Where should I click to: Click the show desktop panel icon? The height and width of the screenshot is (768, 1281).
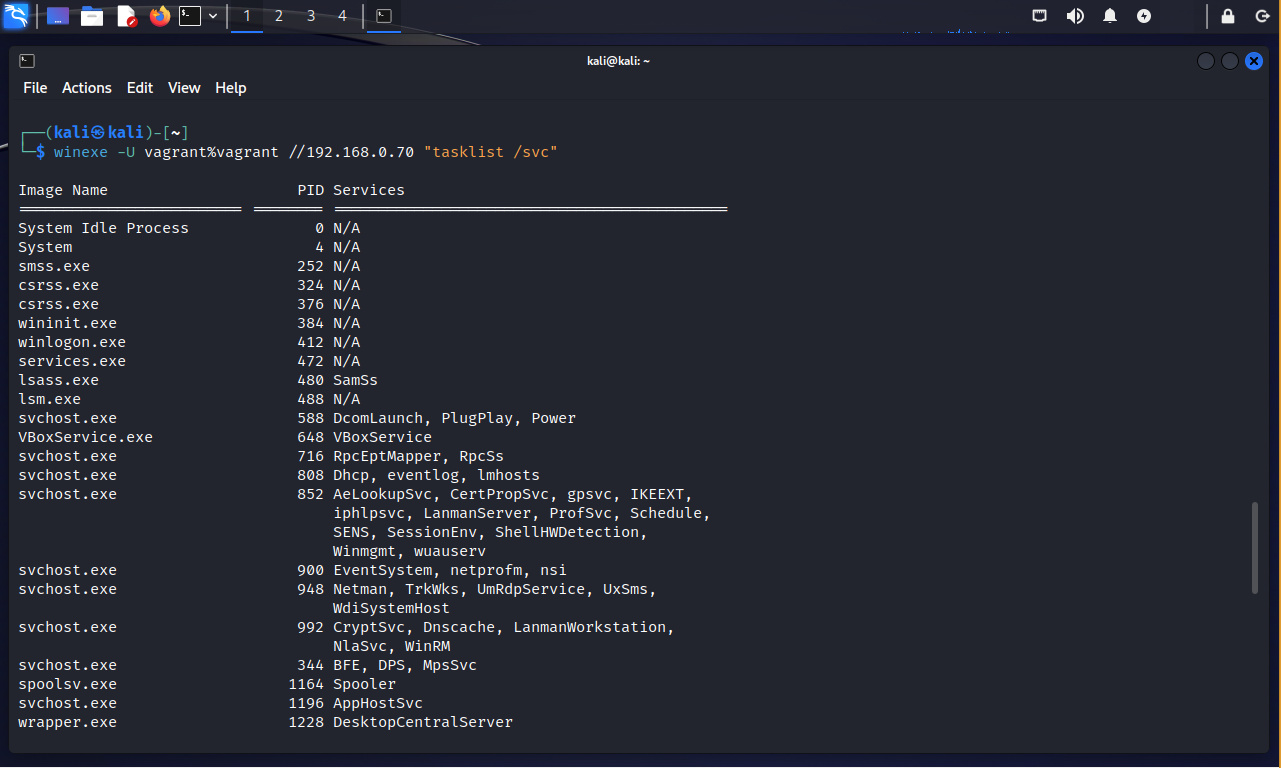coord(58,16)
